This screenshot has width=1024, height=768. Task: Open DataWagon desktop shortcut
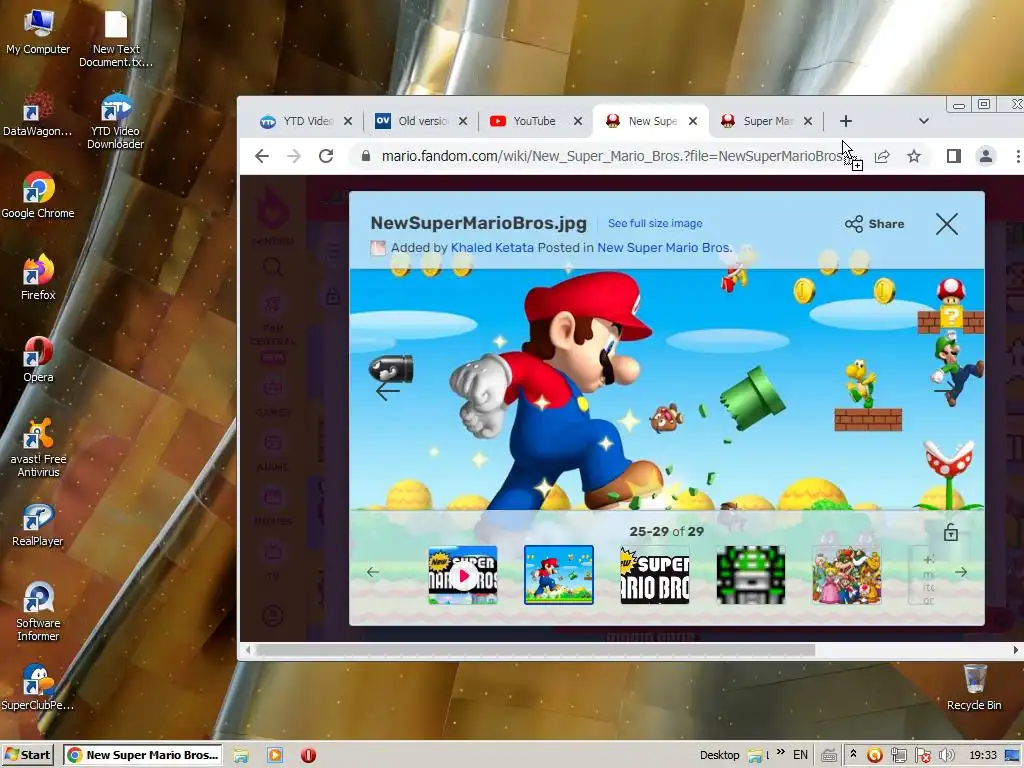point(37,114)
